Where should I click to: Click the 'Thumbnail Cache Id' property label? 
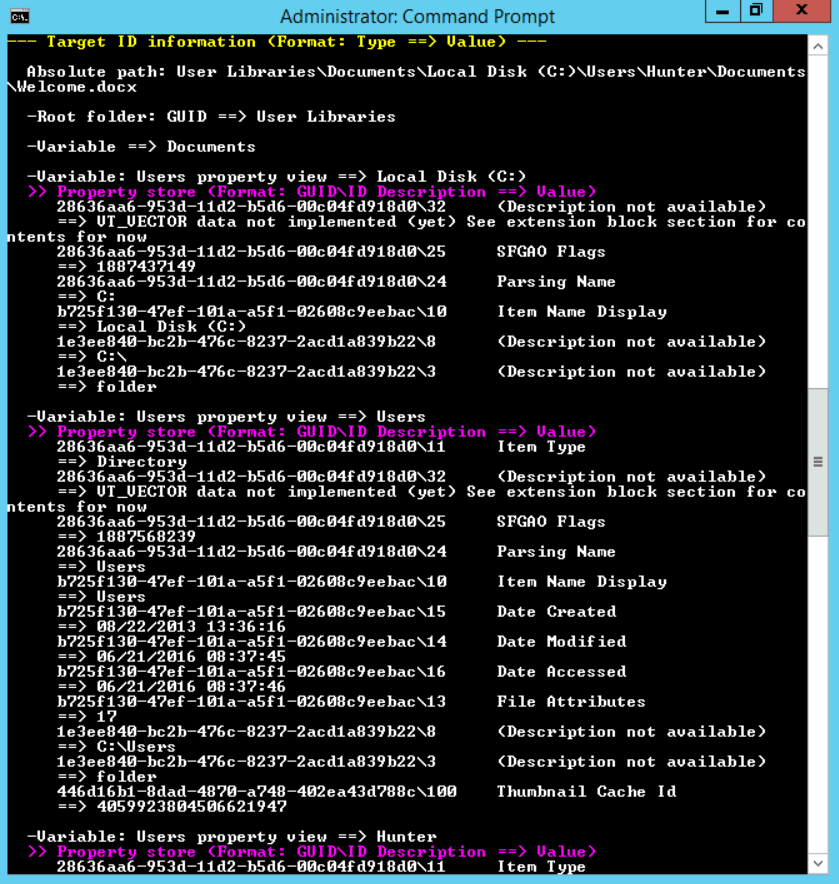586,792
